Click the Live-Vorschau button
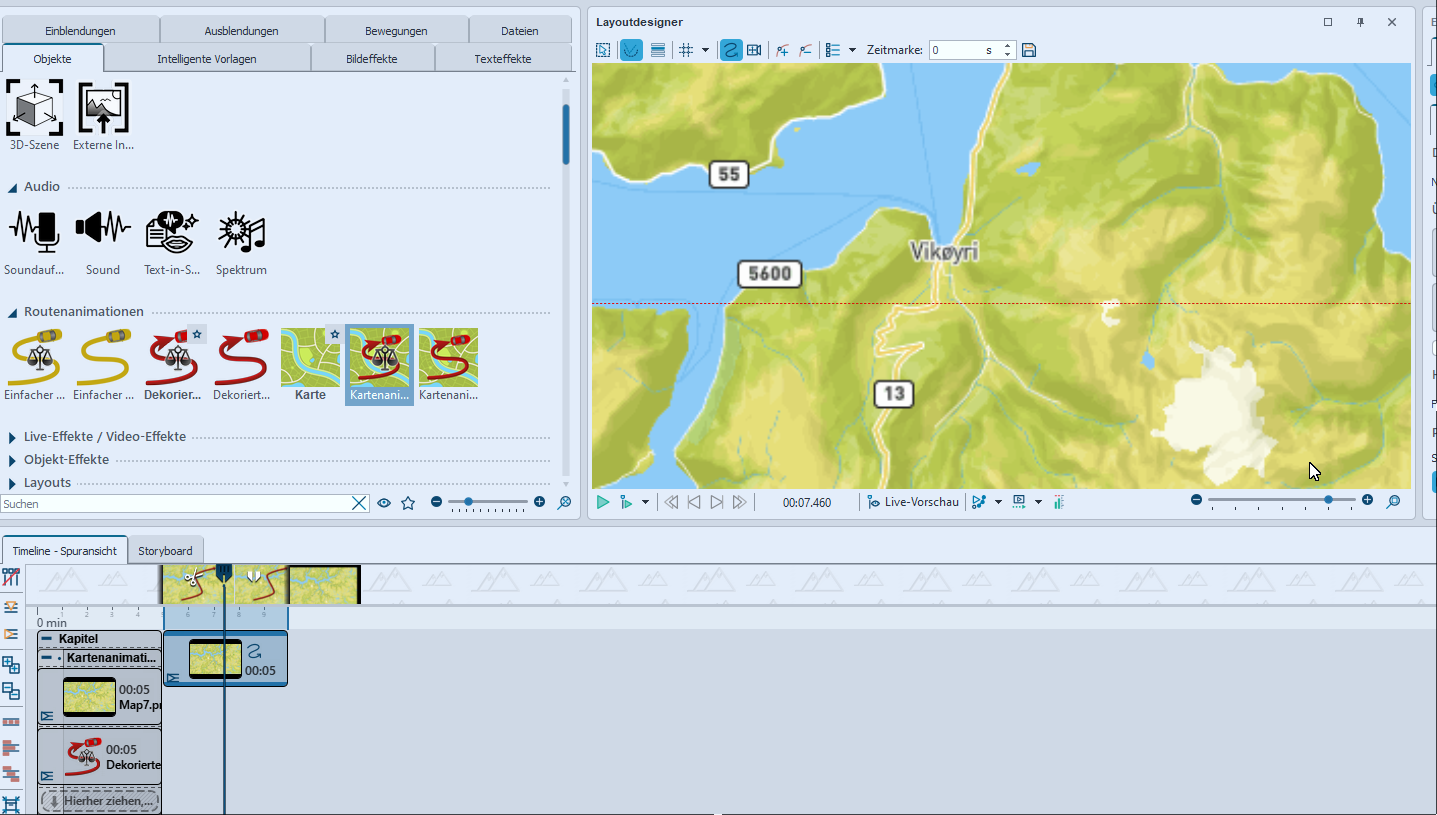The image size is (1437, 815). pyautogui.click(x=912, y=502)
